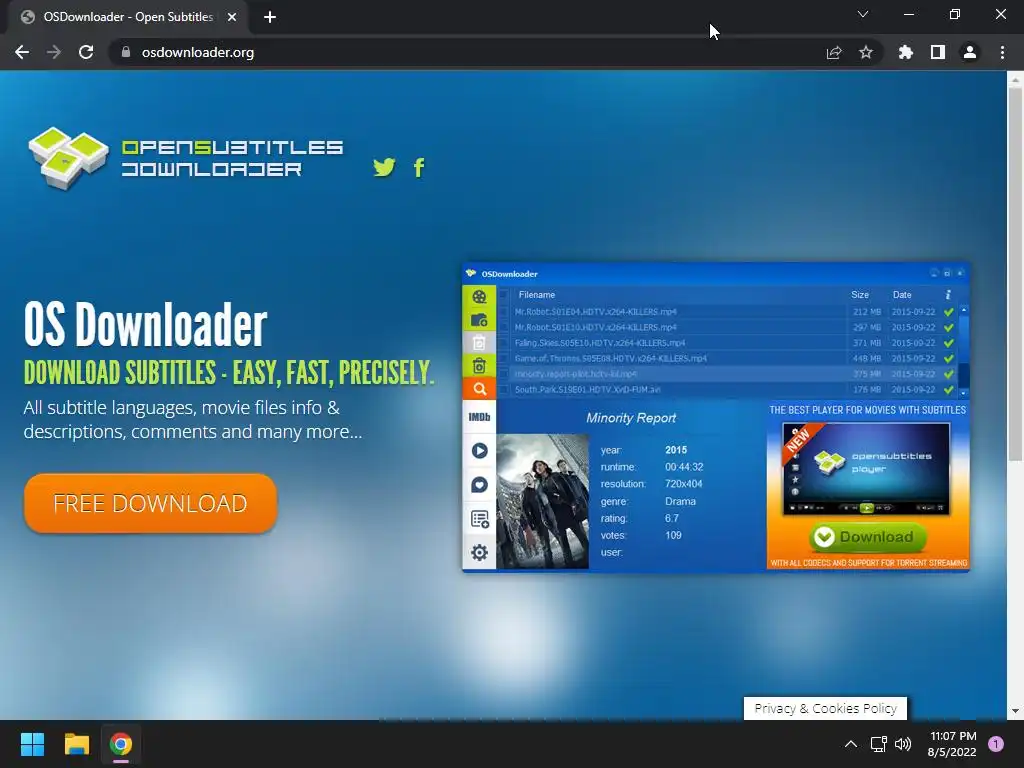The image size is (1024, 768).
Task: Click the share page icon in address bar
Action: tap(834, 52)
